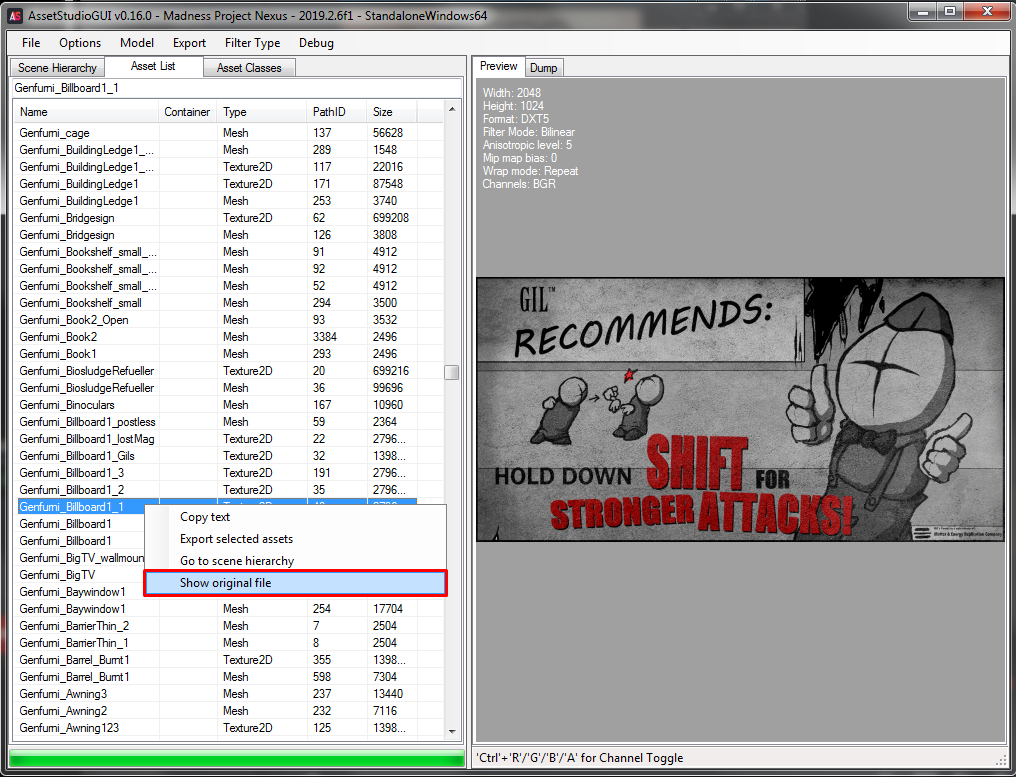Screen dimensions: 1016x777
Task: Open the Options menu
Action: tap(80, 43)
